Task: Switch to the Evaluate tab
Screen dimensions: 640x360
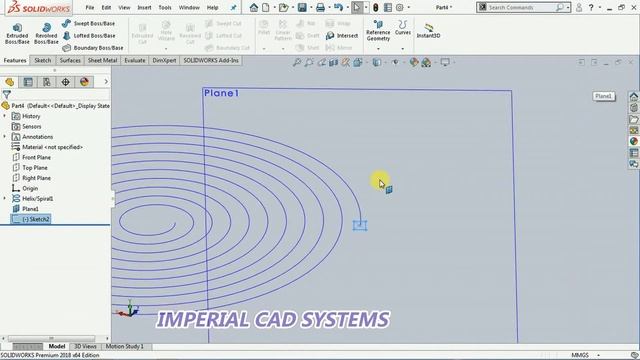Action: (135, 60)
